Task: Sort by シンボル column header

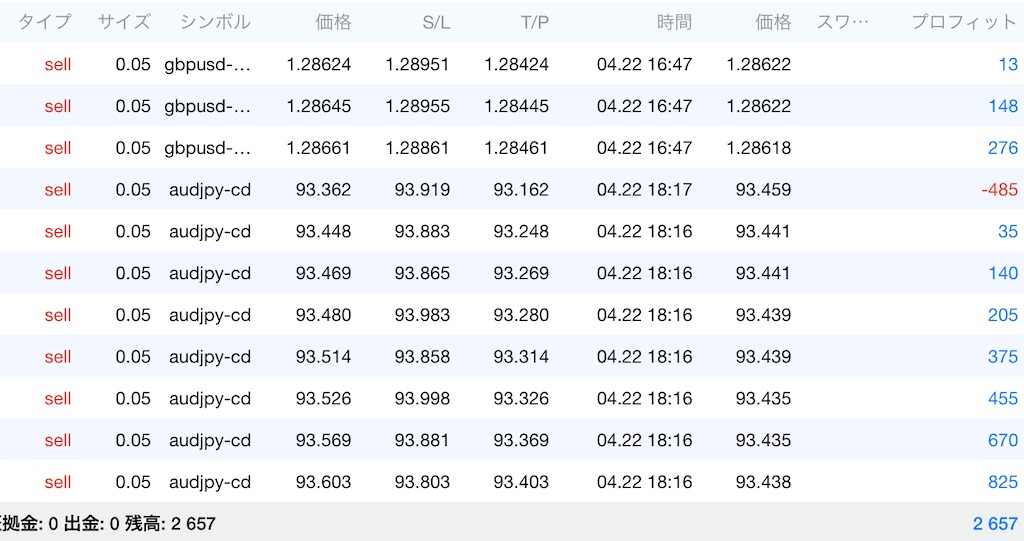Action: click(x=215, y=22)
